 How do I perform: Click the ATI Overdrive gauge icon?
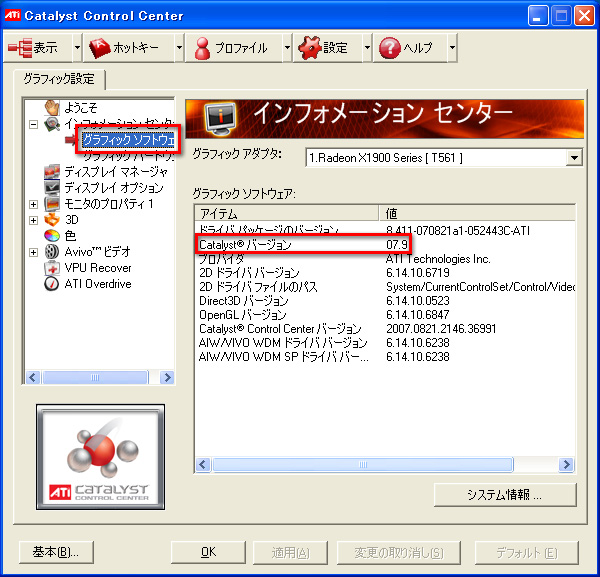coord(52,284)
